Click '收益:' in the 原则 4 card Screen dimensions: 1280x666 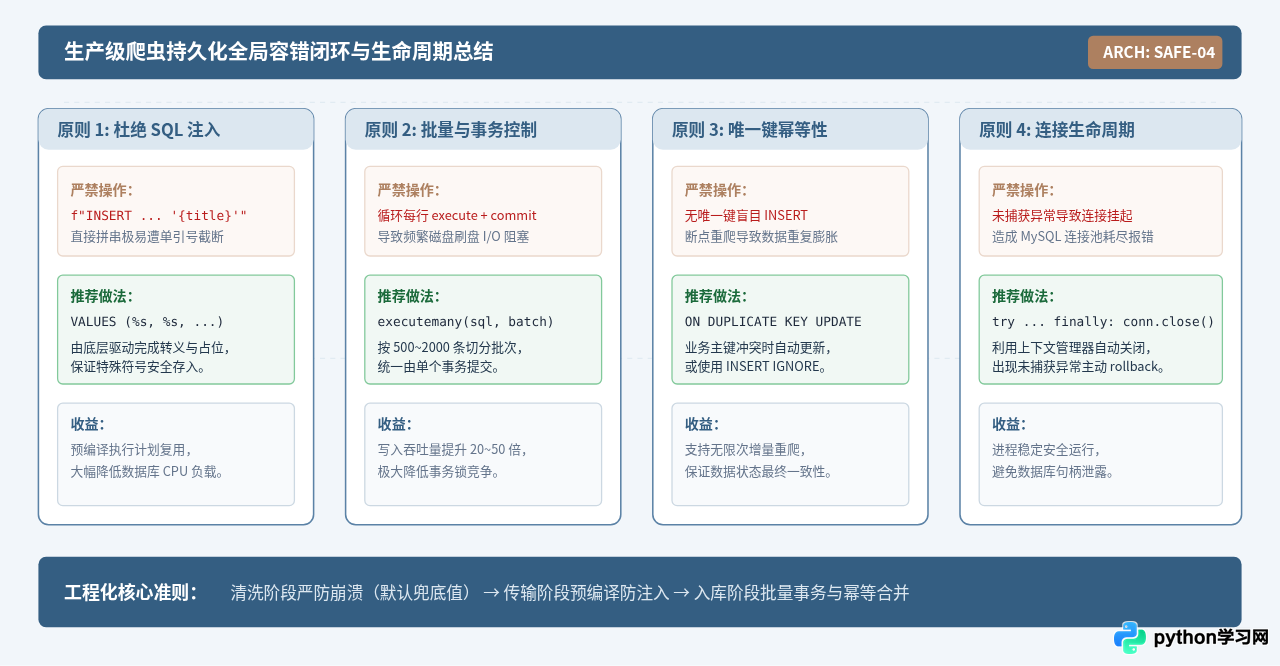[1009, 424]
